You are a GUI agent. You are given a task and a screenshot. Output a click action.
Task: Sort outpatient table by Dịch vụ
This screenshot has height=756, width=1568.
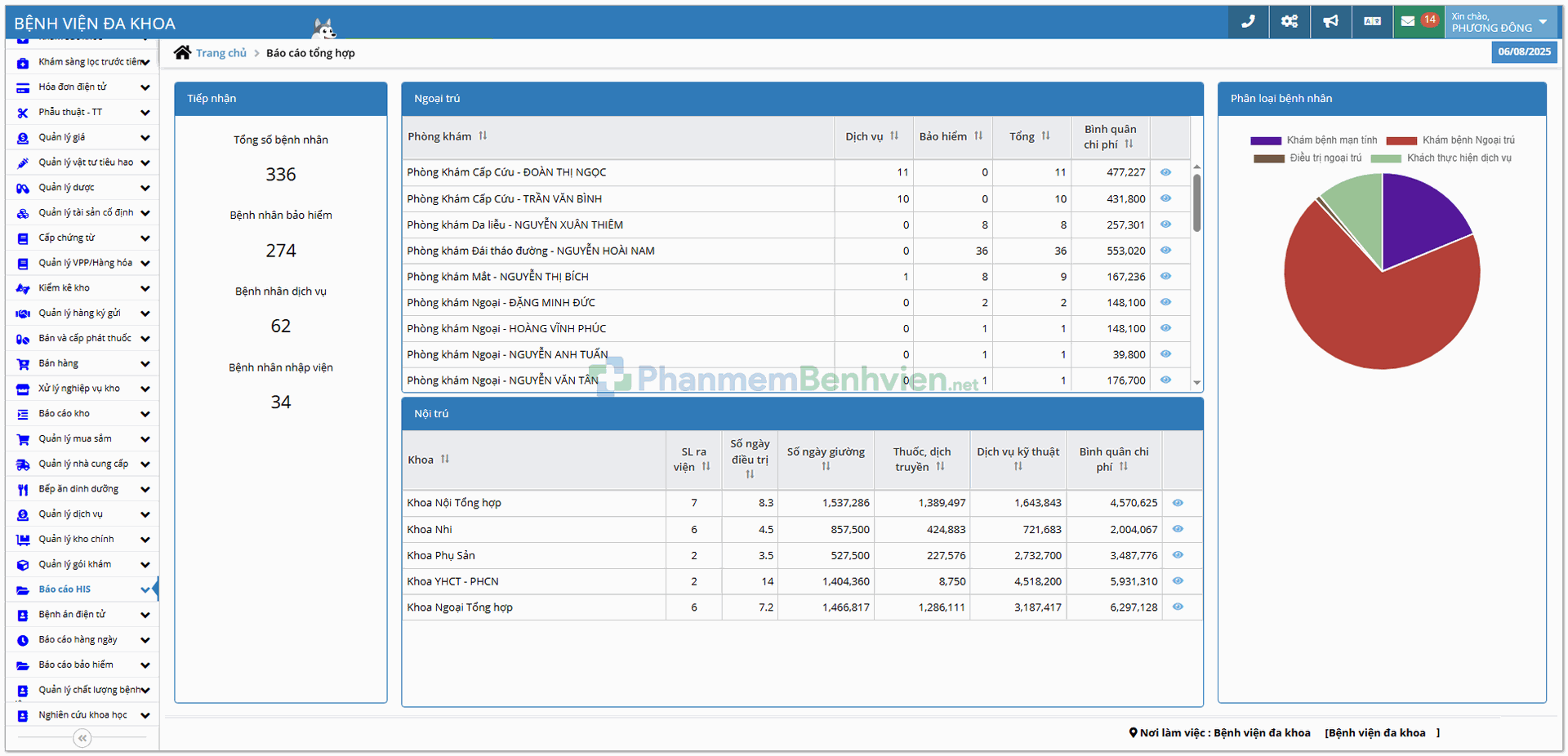coord(894,136)
